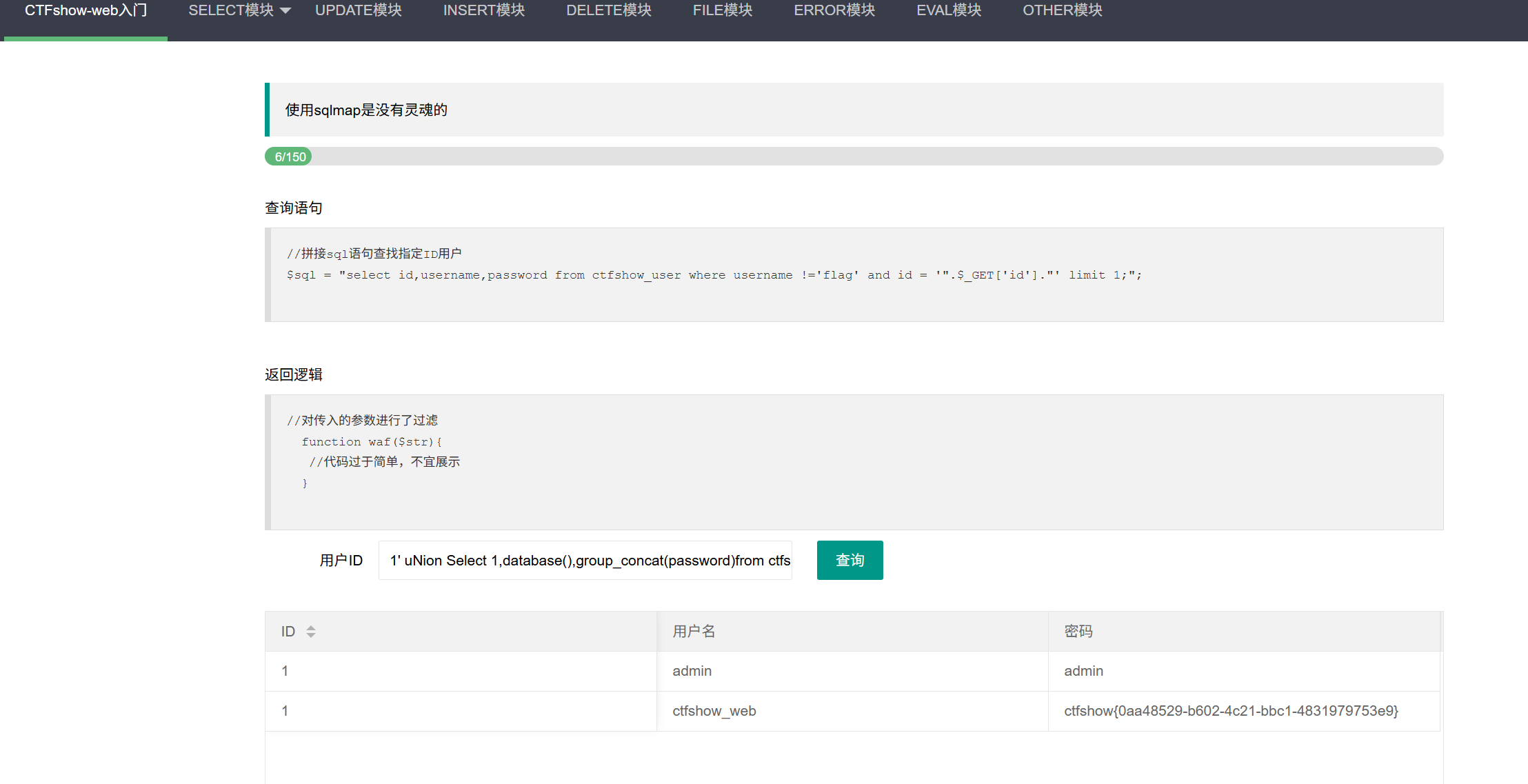The image size is (1528, 784).
Task: Open the INSERT模块 menu
Action: click(483, 11)
